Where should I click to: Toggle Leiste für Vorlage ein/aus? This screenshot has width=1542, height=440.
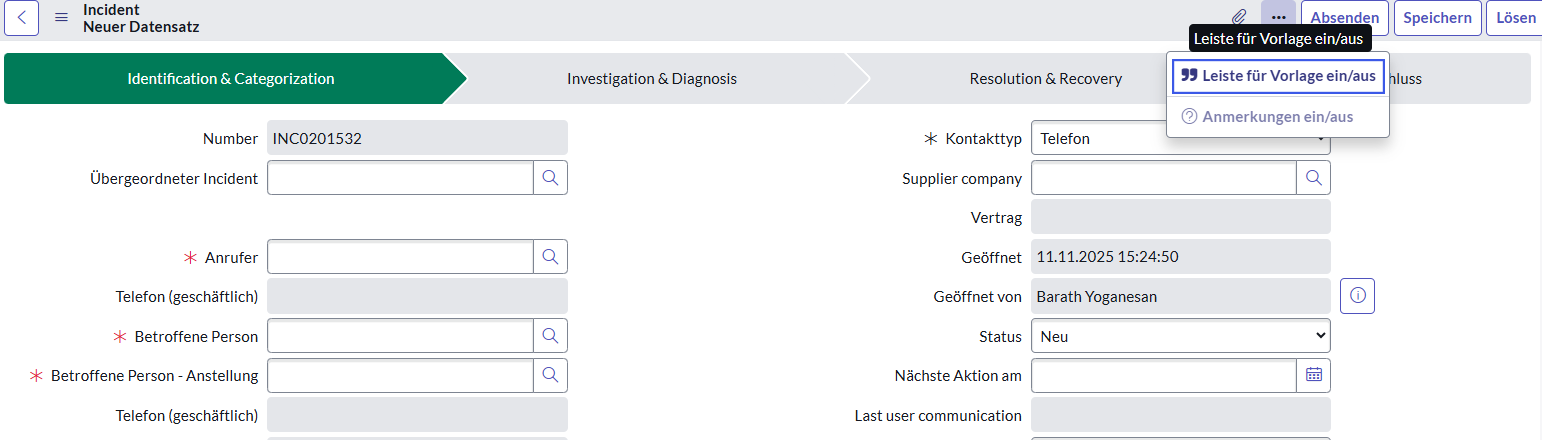pyautogui.click(x=1278, y=76)
